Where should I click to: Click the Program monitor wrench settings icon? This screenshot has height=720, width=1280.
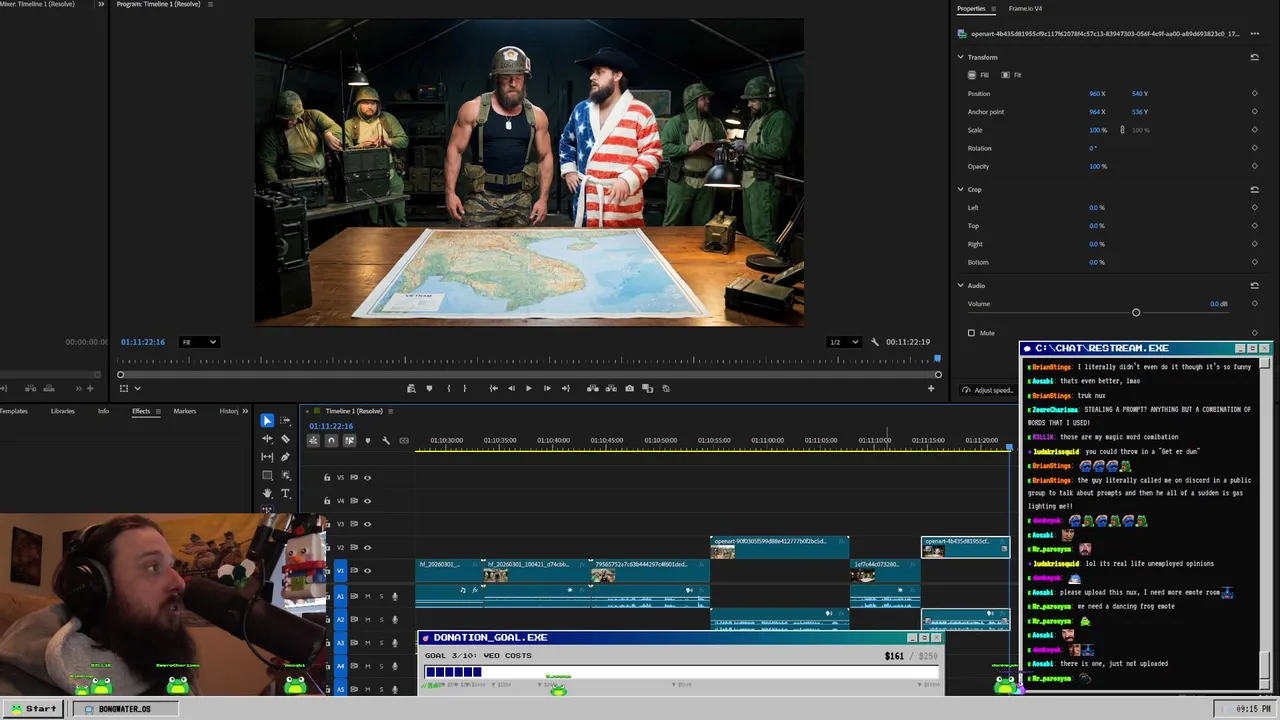tap(874, 342)
